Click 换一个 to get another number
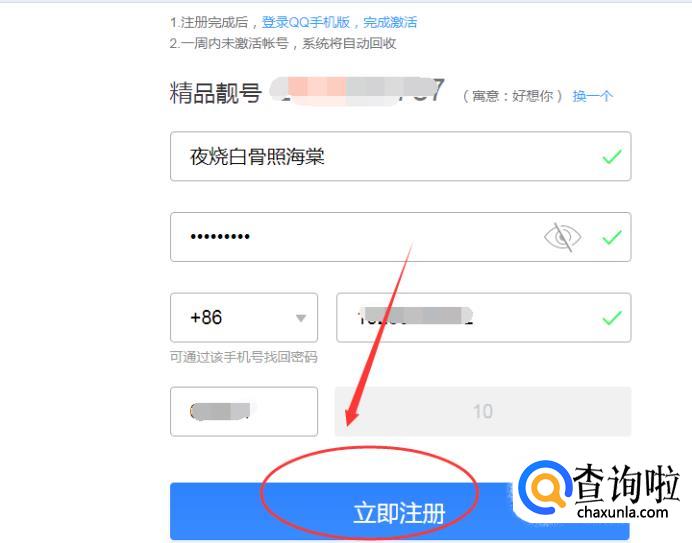This screenshot has width=692, height=543. pyautogui.click(x=592, y=96)
